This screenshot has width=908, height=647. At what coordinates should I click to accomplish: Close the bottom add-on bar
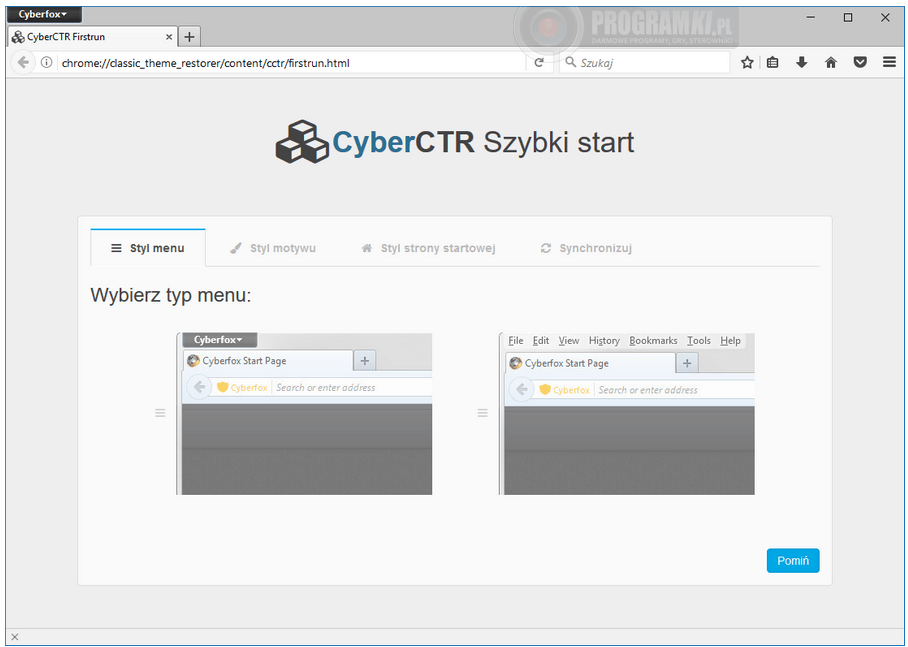coord(14,637)
